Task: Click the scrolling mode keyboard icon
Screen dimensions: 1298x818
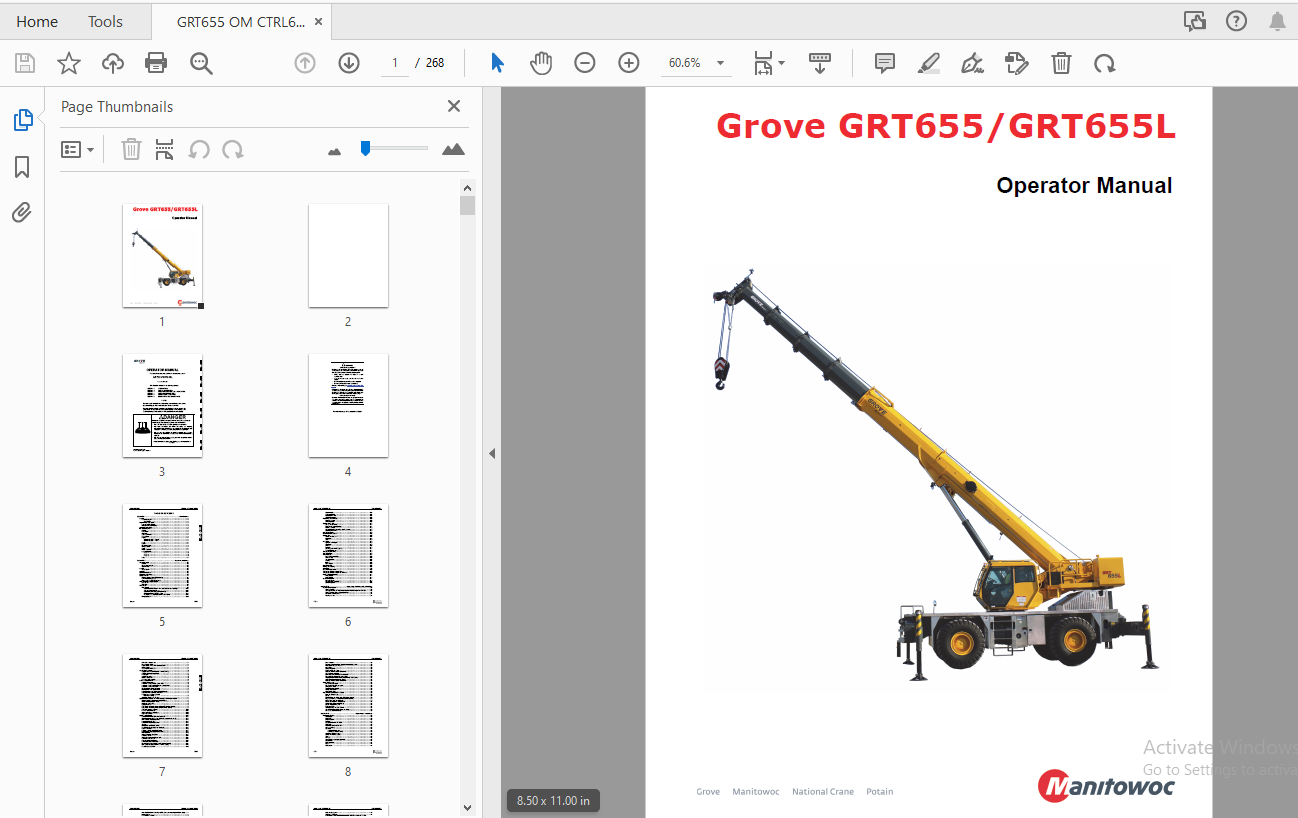Action: [820, 63]
